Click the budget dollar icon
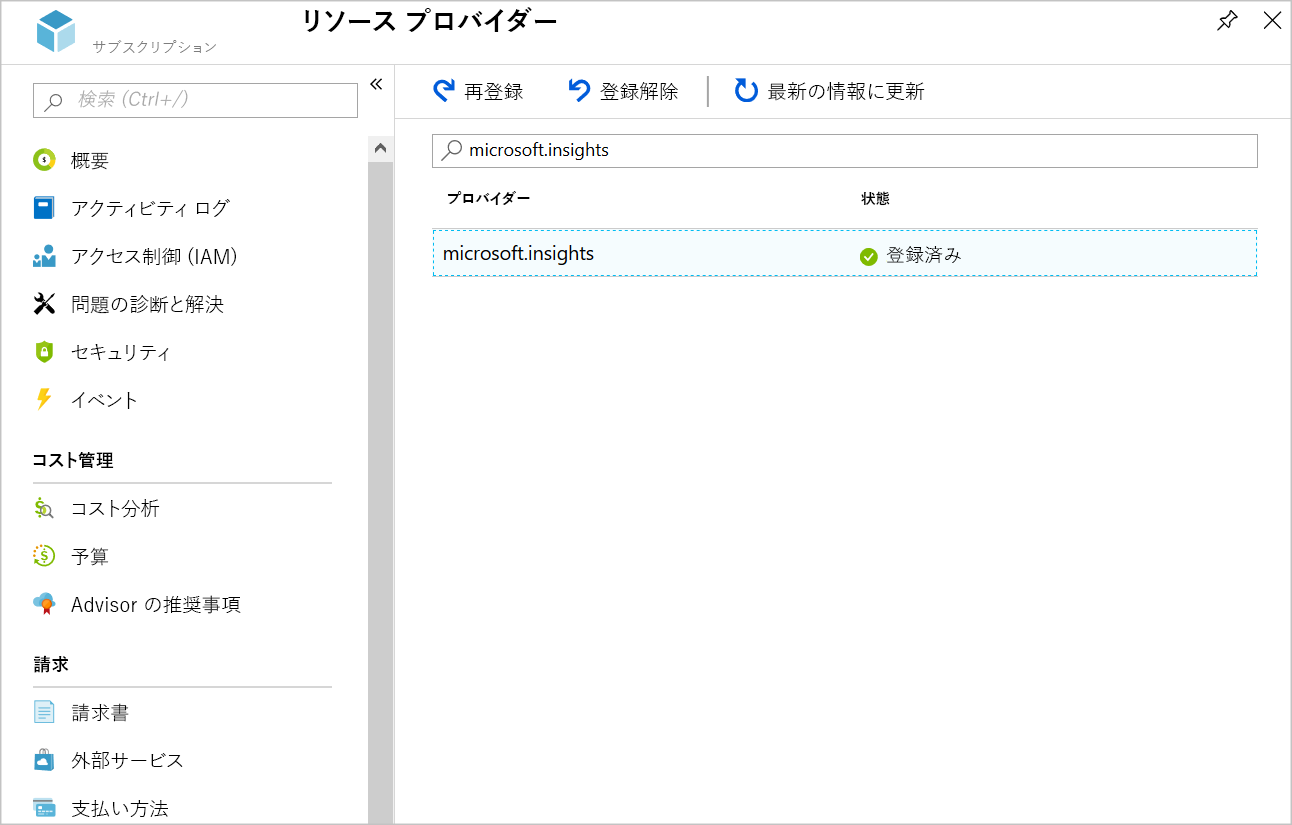The height and width of the screenshot is (825, 1292). [44, 556]
